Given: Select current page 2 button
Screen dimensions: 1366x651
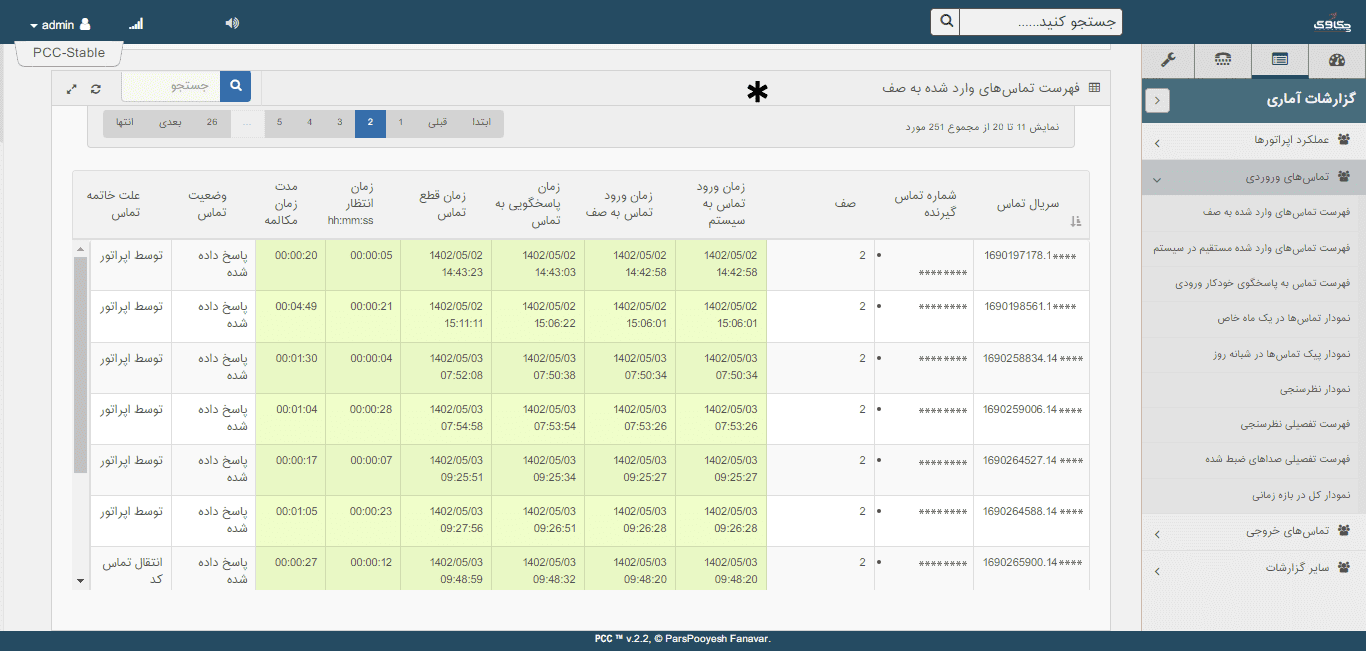Looking at the screenshot, I should (x=370, y=123).
